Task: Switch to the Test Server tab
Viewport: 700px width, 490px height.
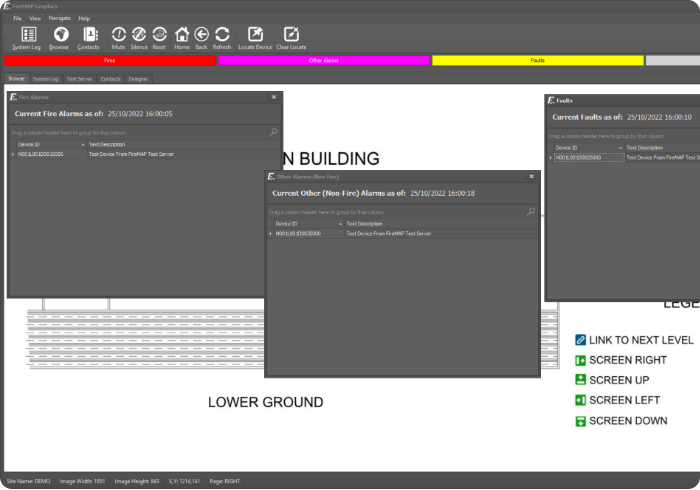Action: coord(79,78)
